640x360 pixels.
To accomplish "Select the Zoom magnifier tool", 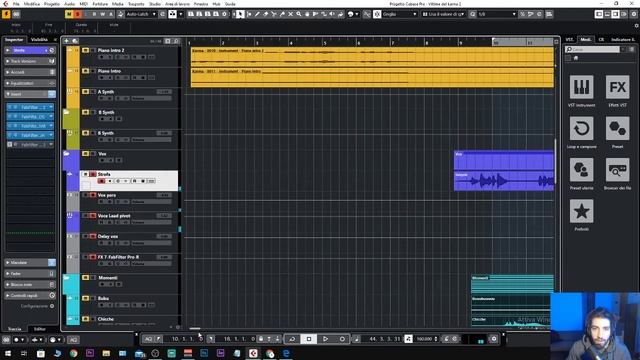I will click(x=299, y=14).
